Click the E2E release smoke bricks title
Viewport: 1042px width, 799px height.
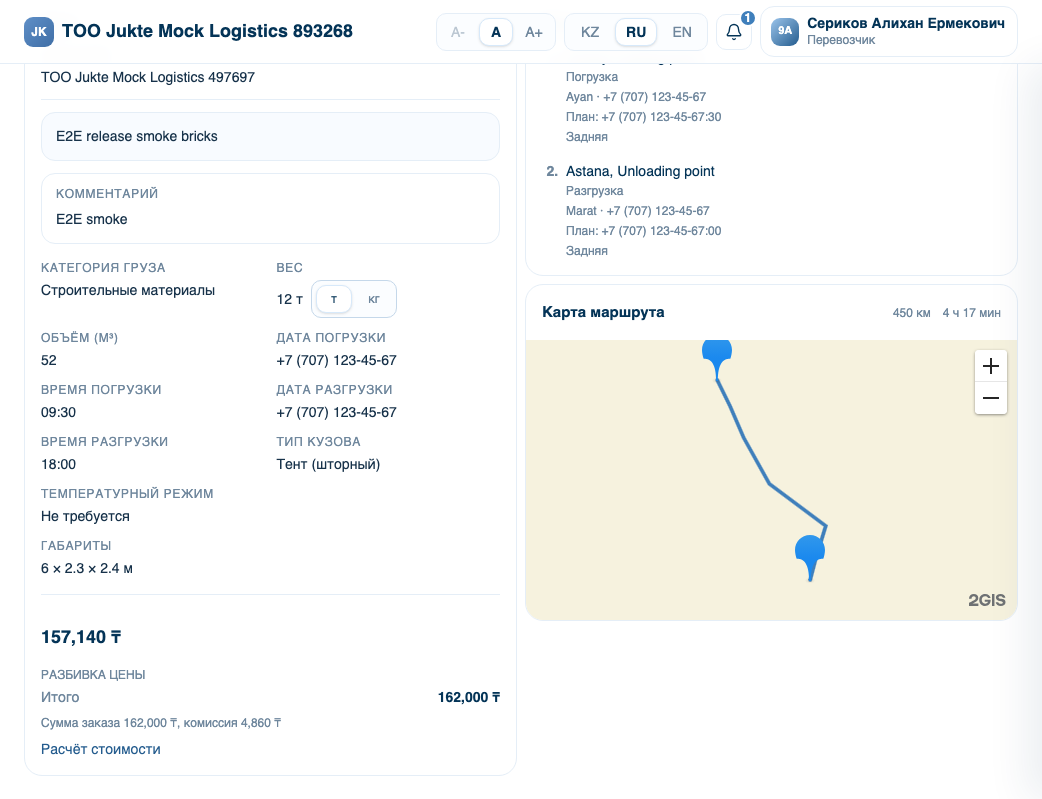[x=137, y=136]
